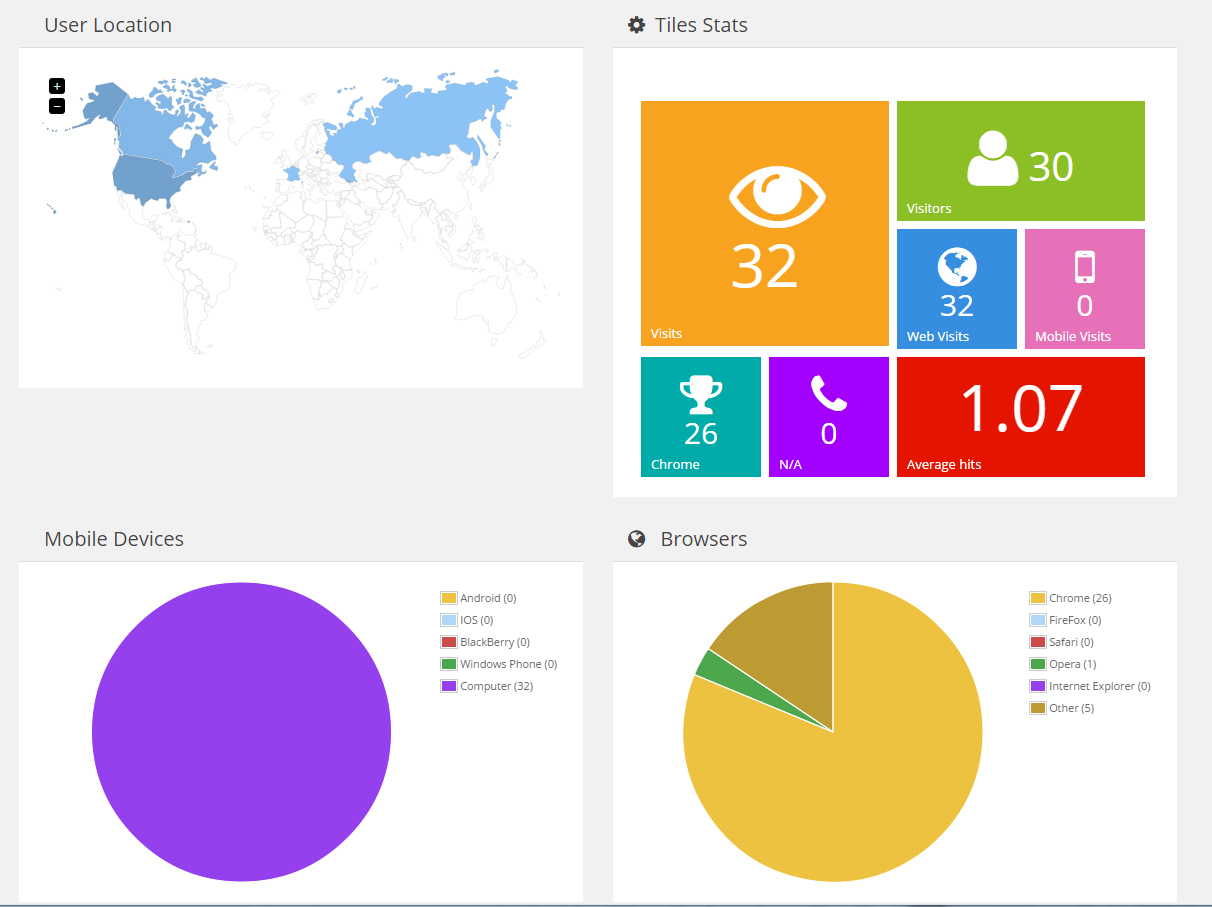Click the red Average hits tile
The image size is (1212, 907).
pyautogui.click(x=1020, y=417)
